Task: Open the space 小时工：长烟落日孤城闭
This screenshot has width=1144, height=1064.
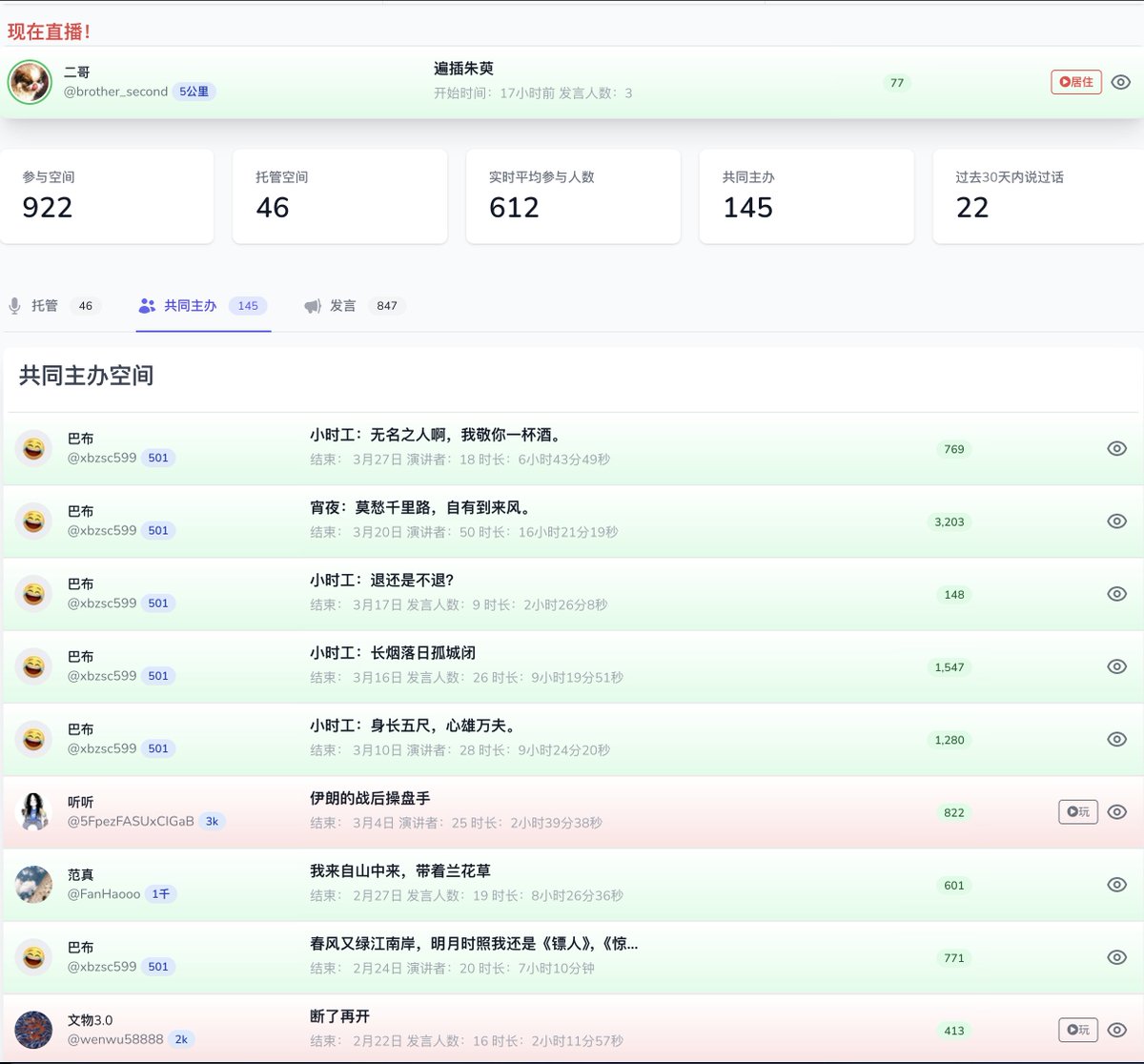Action: point(393,653)
